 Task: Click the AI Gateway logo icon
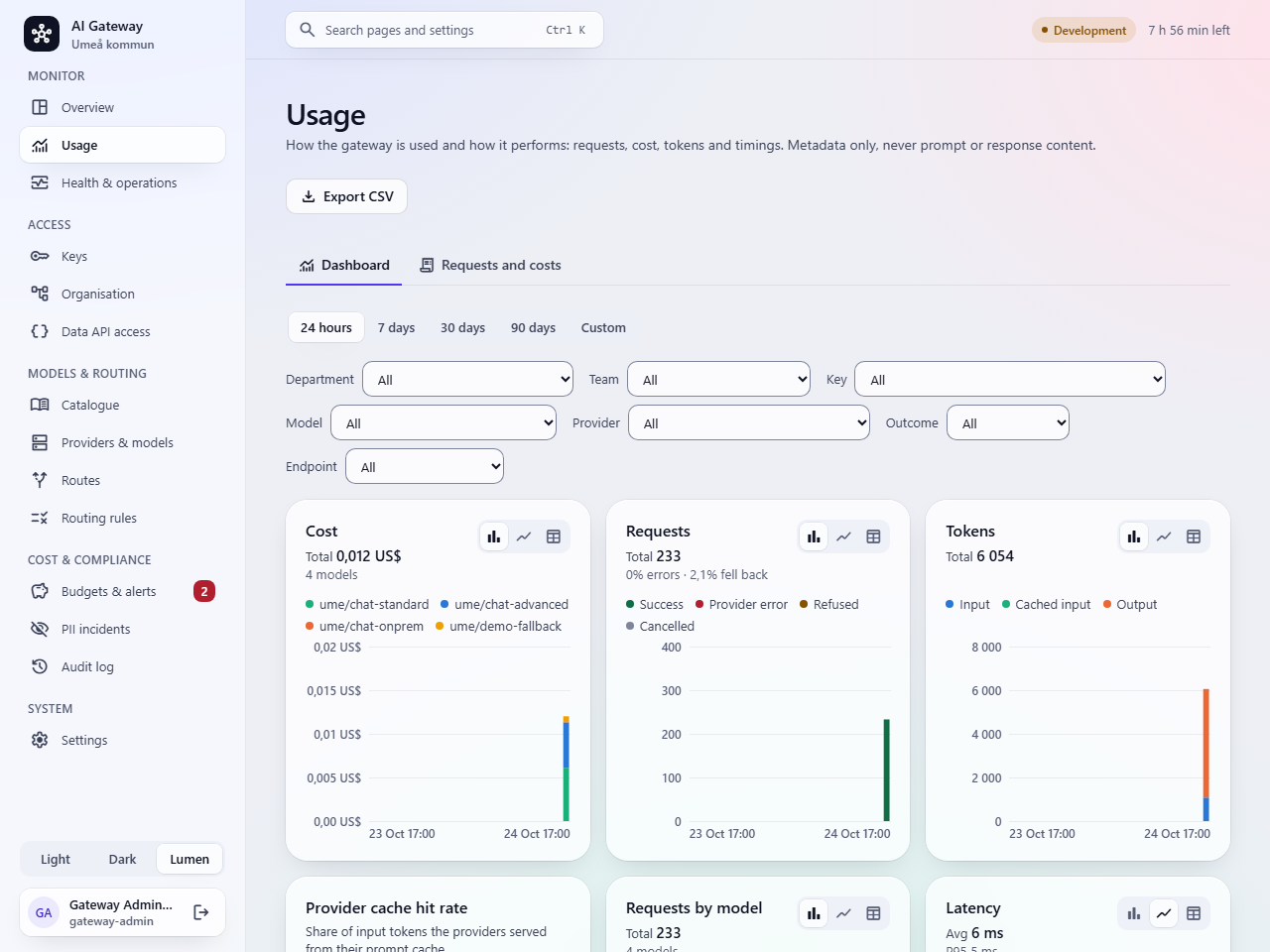pyautogui.click(x=42, y=34)
